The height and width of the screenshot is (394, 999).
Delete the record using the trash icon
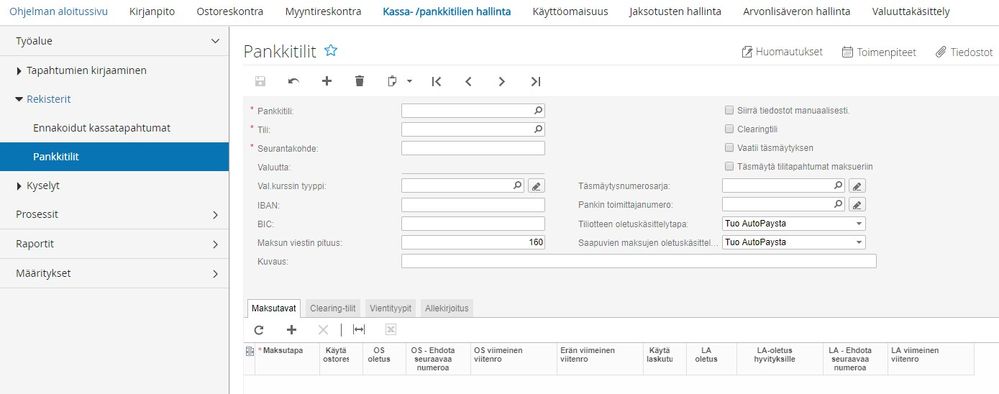click(359, 81)
